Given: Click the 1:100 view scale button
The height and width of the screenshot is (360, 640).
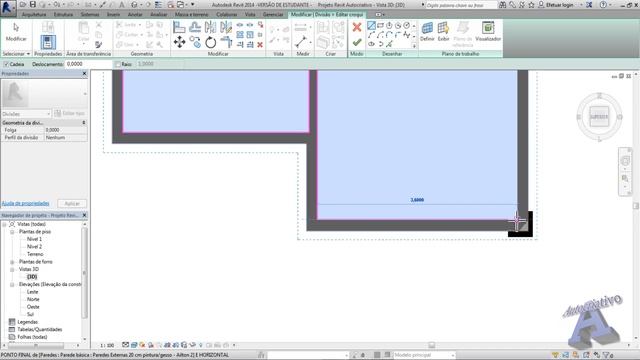Looking at the screenshot, I should (x=107, y=345).
